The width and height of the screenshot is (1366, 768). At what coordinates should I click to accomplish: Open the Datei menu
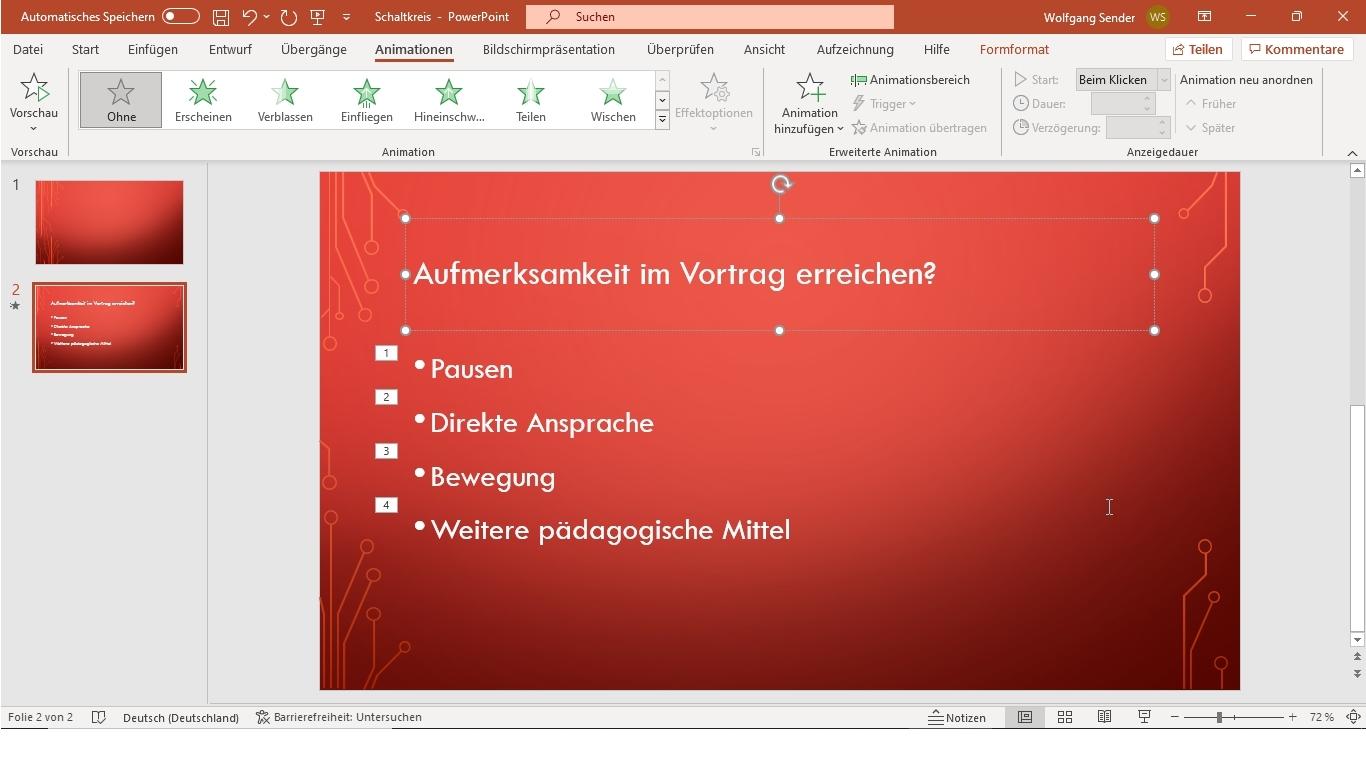point(28,49)
